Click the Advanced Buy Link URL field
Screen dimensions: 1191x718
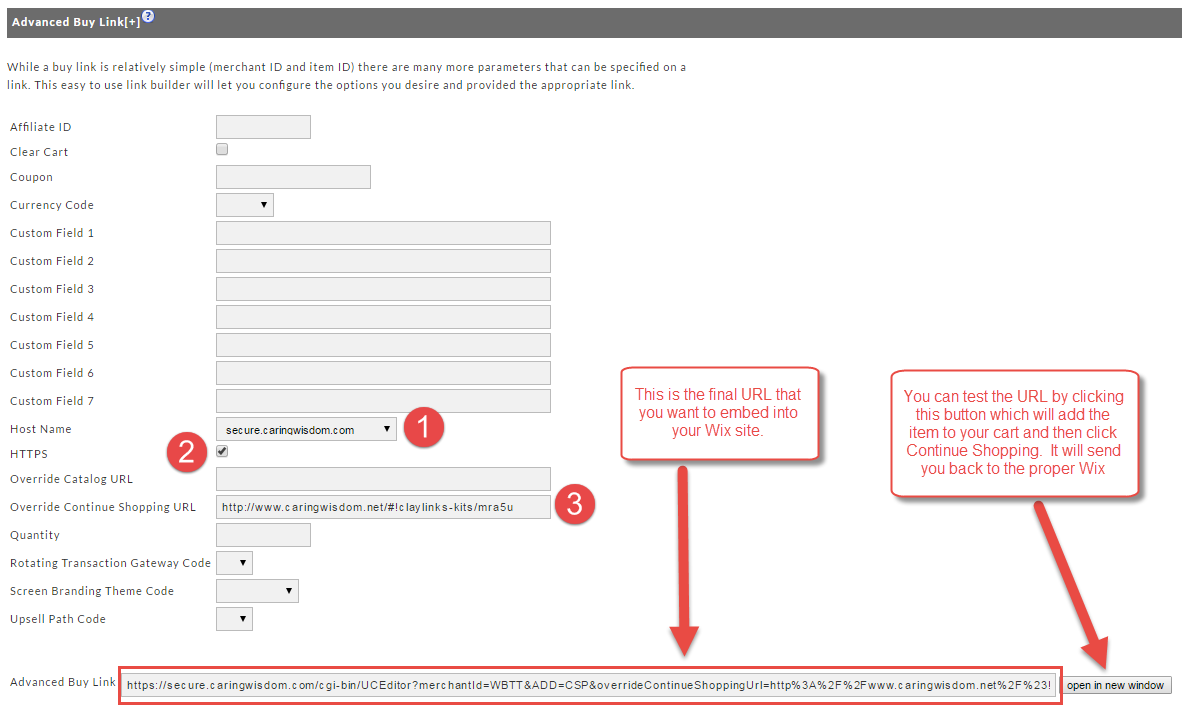point(589,685)
